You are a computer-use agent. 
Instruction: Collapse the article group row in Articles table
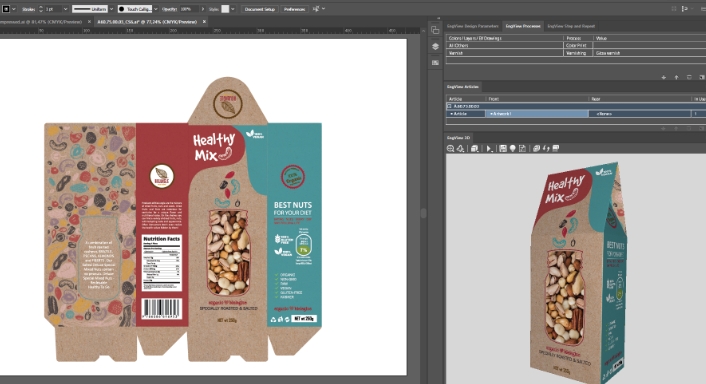tap(449, 106)
